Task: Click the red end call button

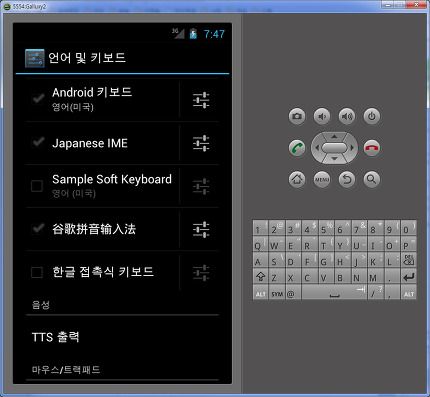Action: pyautogui.click(x=372, y=148)
